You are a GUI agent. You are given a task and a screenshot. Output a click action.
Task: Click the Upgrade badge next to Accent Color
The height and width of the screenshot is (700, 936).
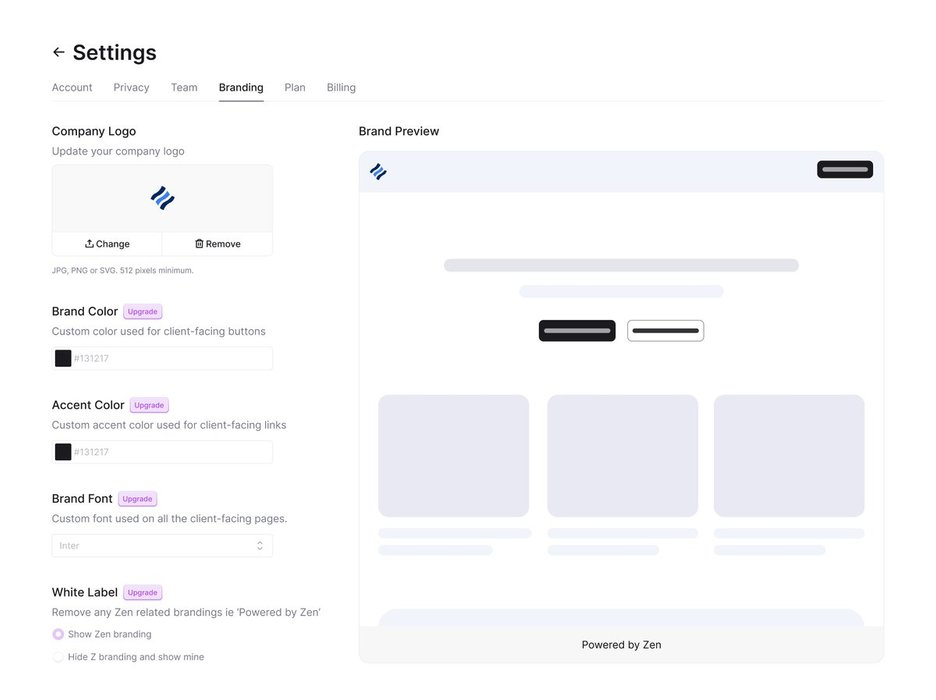pos(149,406)
